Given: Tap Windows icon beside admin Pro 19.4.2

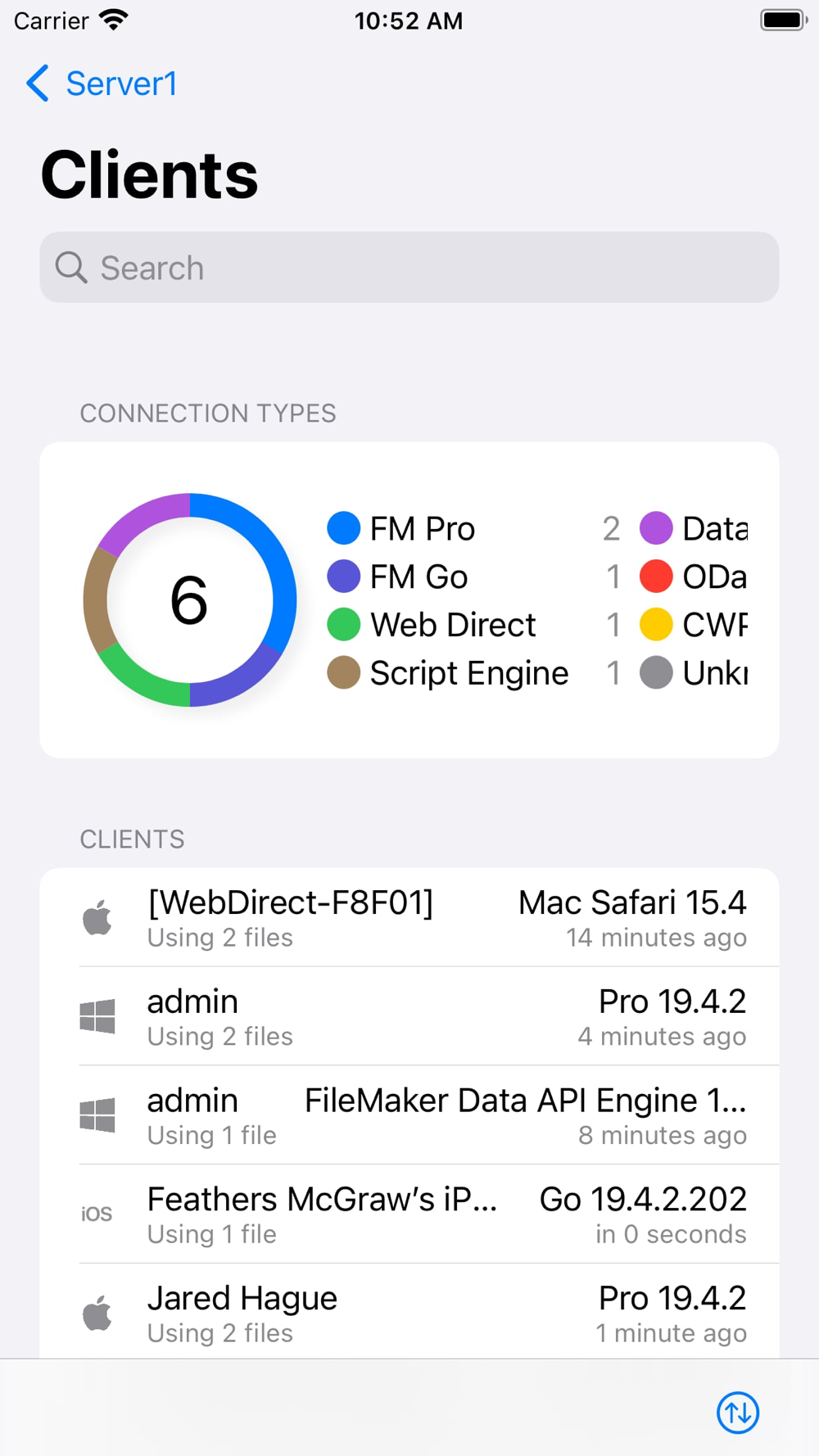Looking at the screenshot, I should tap(97, 1017).
